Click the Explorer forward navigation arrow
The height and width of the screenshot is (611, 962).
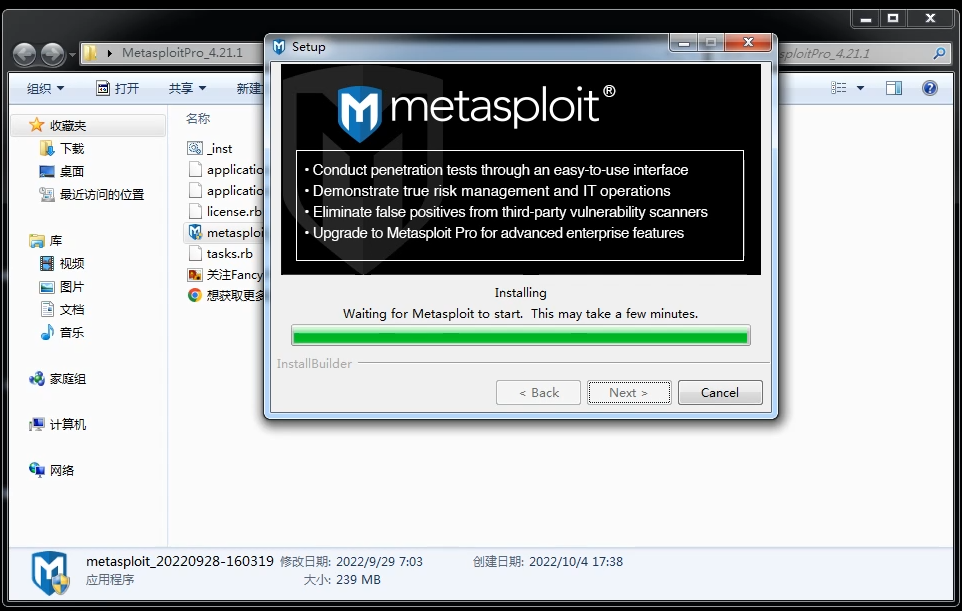[x=52, y=54]
